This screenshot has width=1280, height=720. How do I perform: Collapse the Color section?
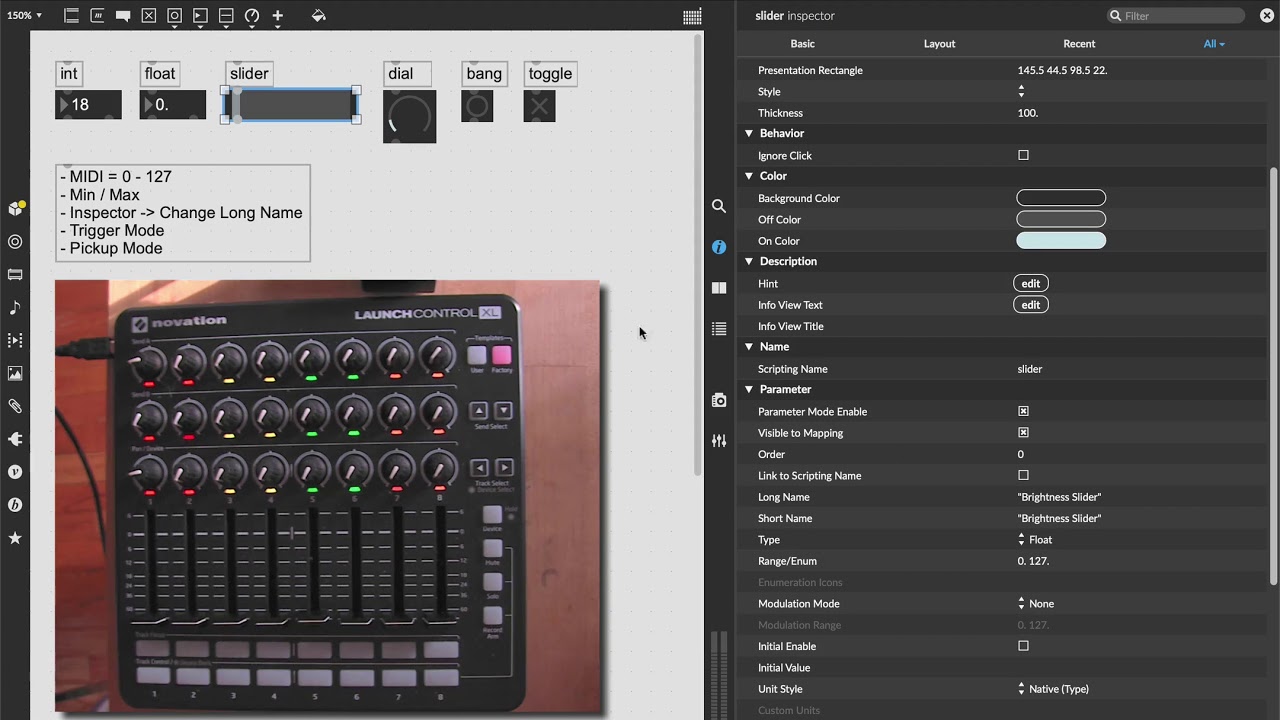tap(749, 176)
